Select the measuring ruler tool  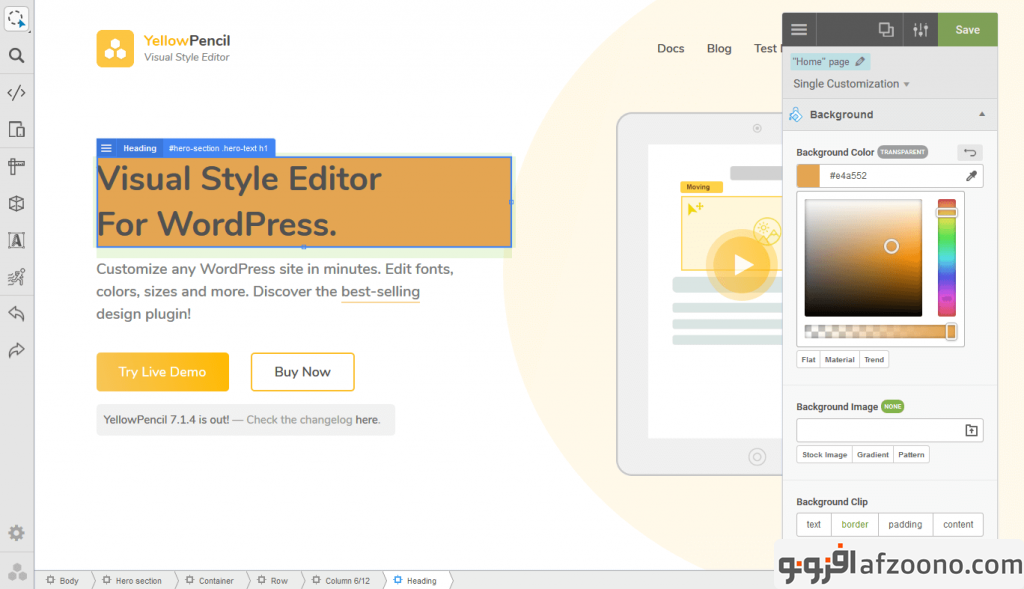click(17, 166)
